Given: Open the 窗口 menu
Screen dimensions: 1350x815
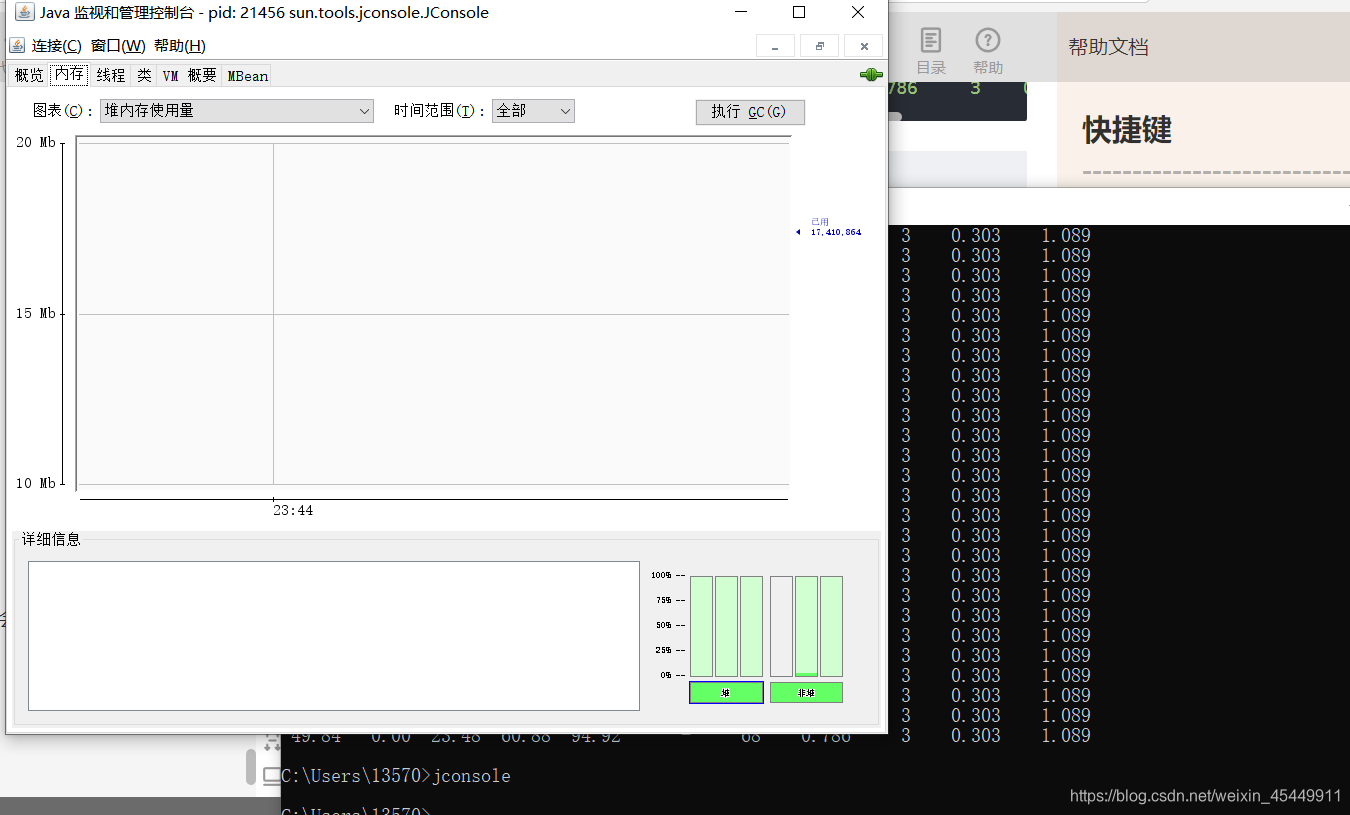Looking at the screenshot, I should click(x=118, y=46).
